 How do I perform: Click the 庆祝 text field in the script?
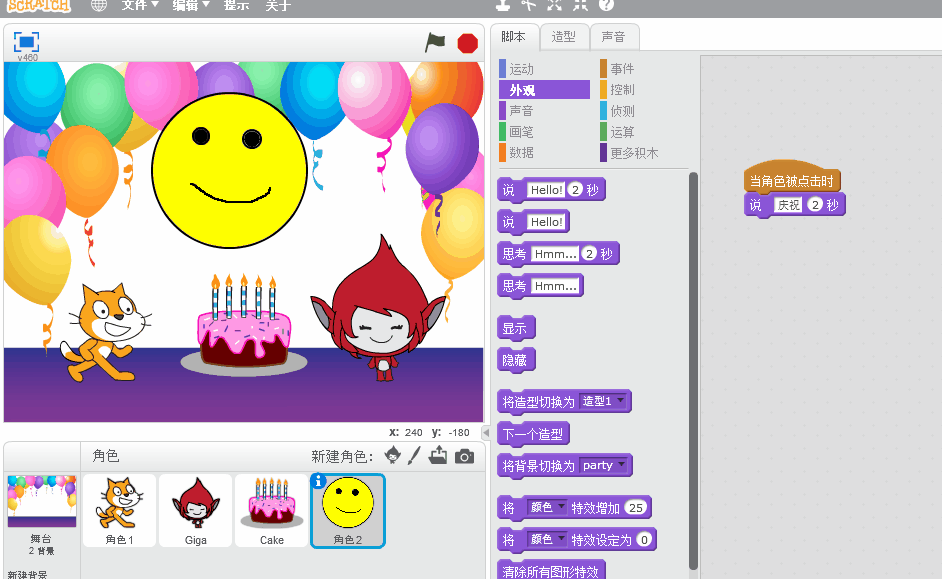(788, 205)
